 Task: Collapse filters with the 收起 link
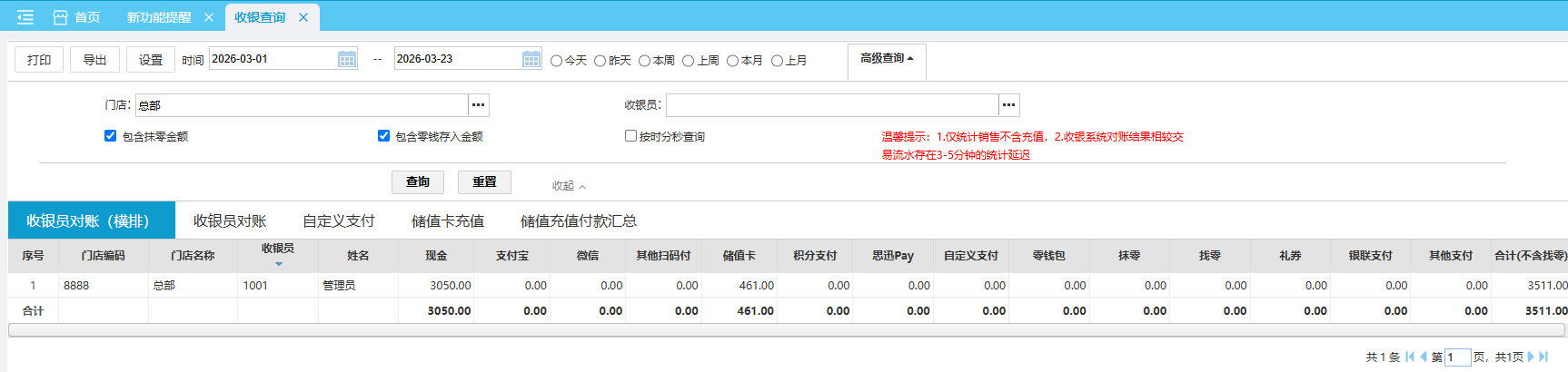tap(569, 186)
